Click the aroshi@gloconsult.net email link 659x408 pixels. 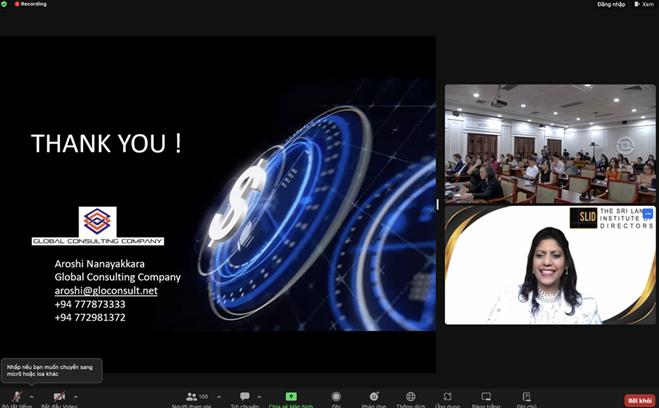[106, 290]
